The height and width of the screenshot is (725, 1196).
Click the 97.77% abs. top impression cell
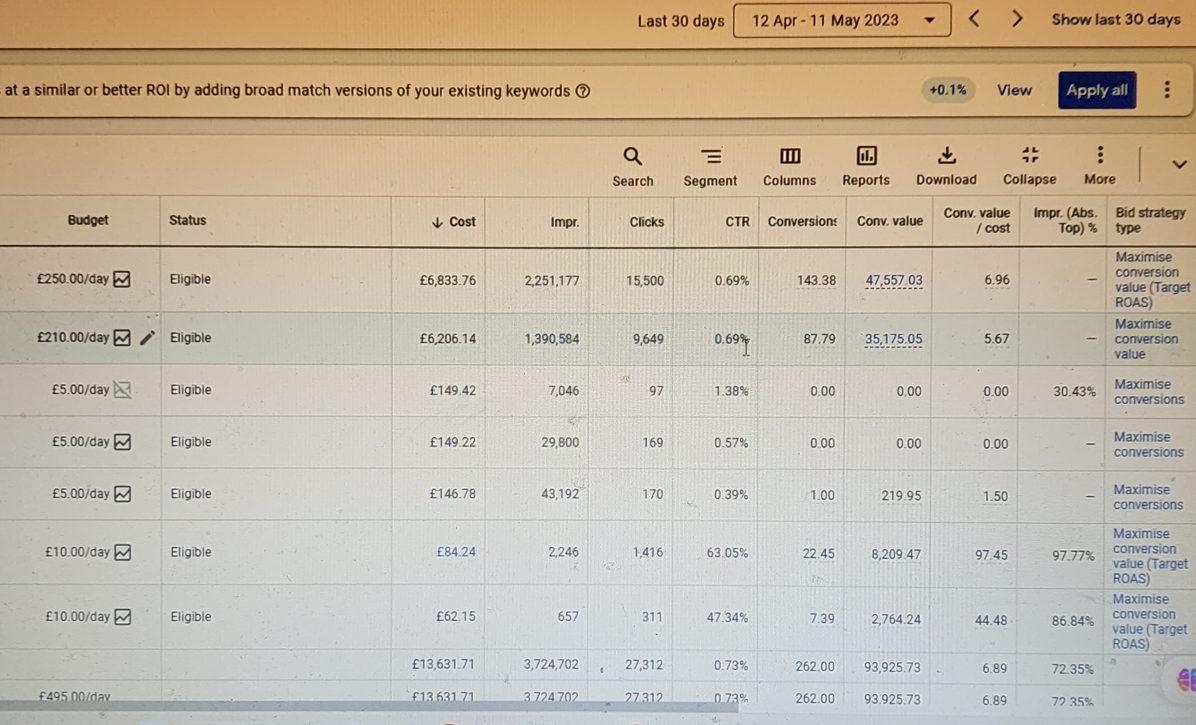tap(1072, 555)
